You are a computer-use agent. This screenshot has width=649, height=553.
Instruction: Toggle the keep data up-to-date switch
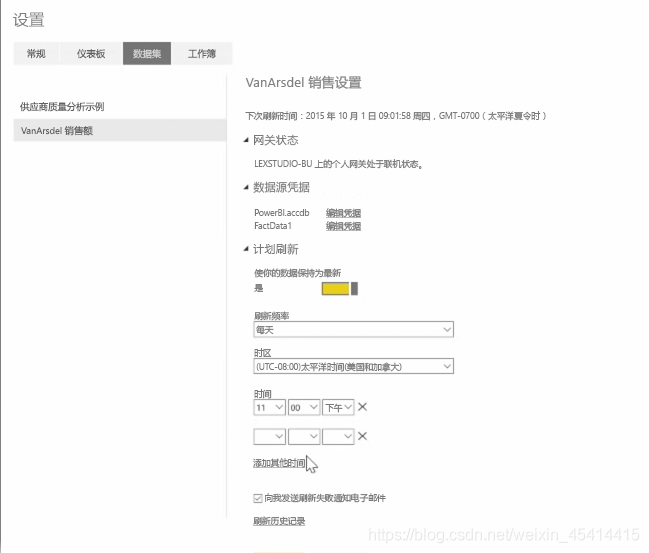[340, 289]
